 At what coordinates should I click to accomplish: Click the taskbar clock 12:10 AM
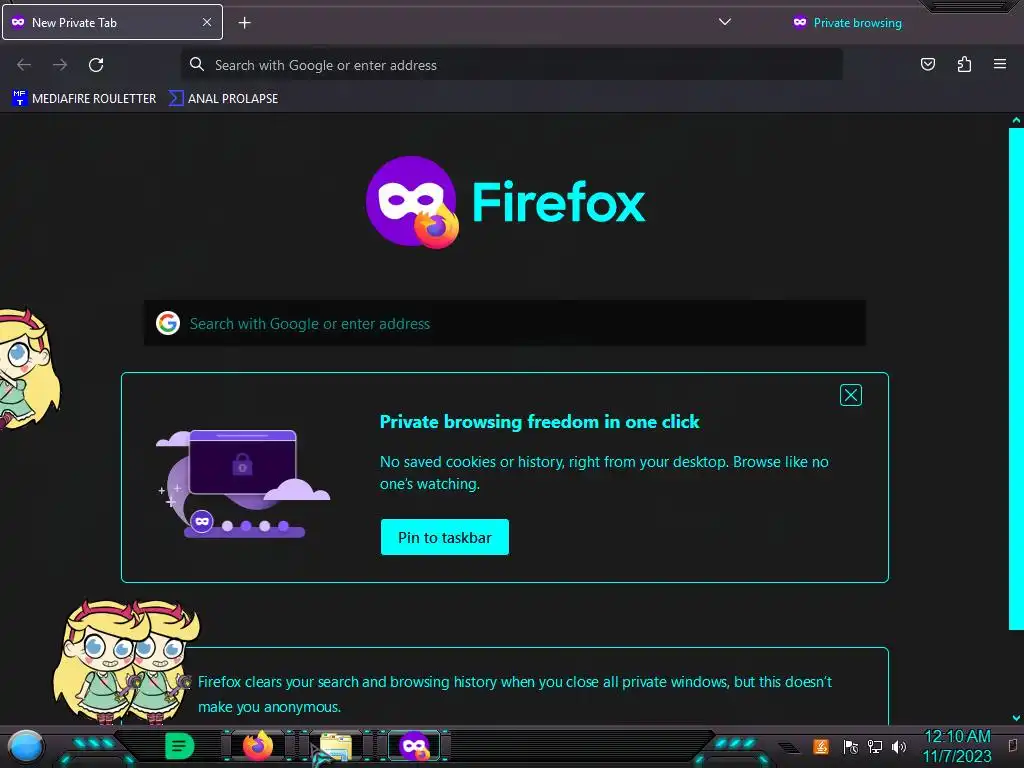[957, 746]
